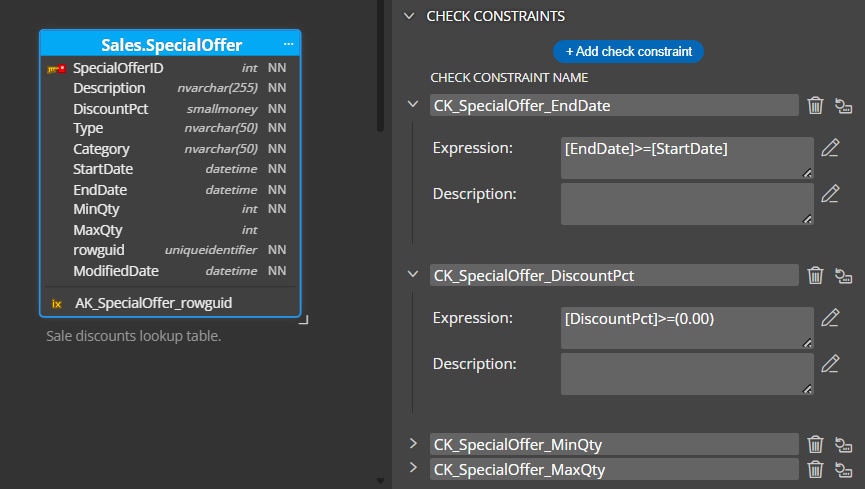Screen dimensions: 865x489
Task: Delete the CK_SpecialOffer_DiscountPct constraint
Action: pyautogui.click(x=815, y=275)
